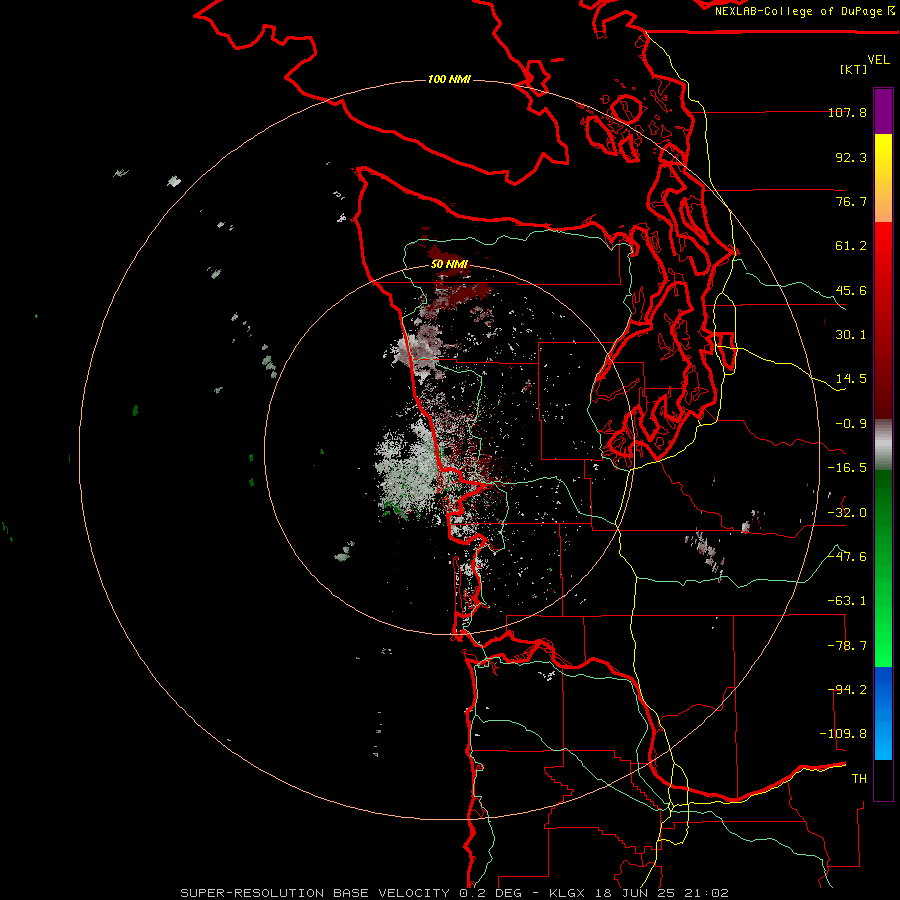Click the blue segment of the color bar
This screenshot has height=900, width=900.
click(x=883, y=713)
